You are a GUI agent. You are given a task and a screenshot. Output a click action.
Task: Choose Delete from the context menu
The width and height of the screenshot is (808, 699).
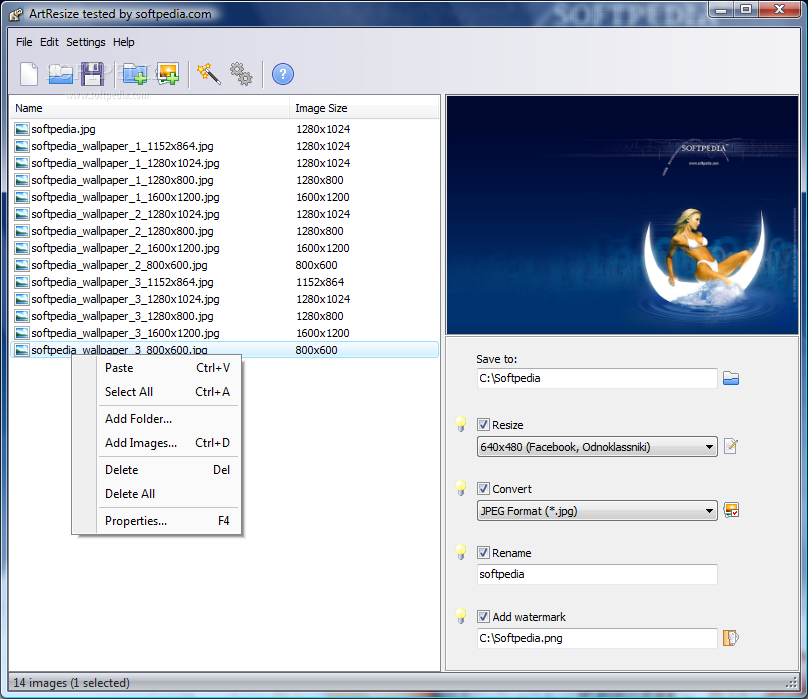coord(168,470)
